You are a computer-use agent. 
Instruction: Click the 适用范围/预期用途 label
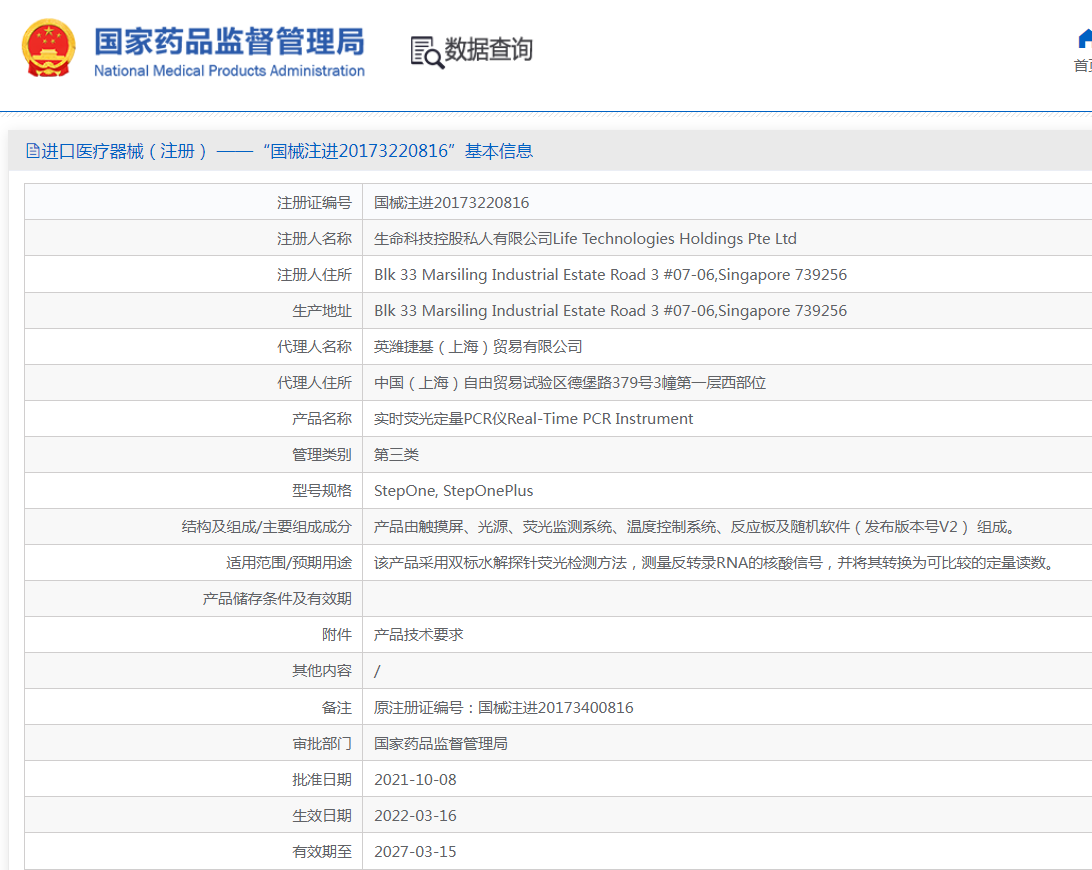pos(288,563)
